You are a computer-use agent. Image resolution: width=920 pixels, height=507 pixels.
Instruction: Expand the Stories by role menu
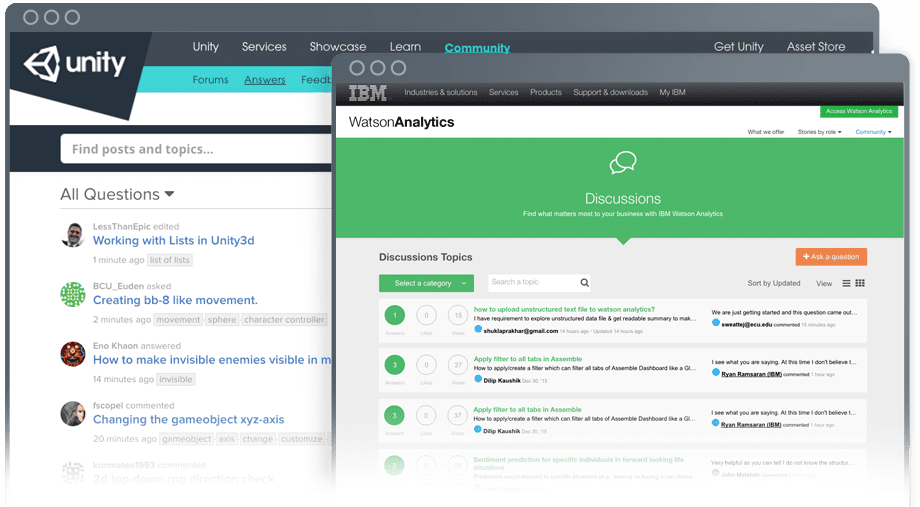pyautogui.click(x=819, y=132)
